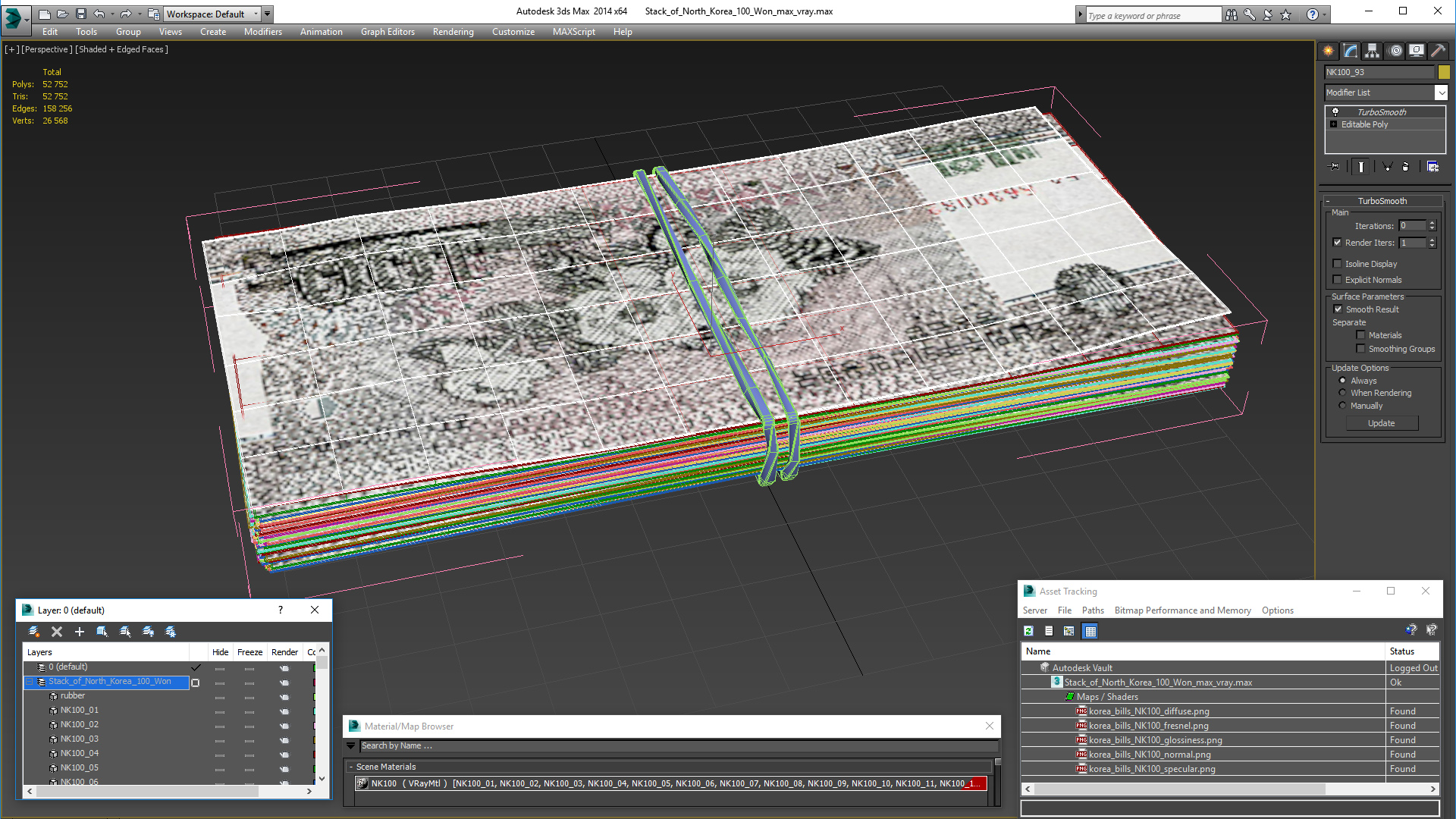Click the New Scene toolbar icon
The image size is (1456, 819).
point(45,14)
